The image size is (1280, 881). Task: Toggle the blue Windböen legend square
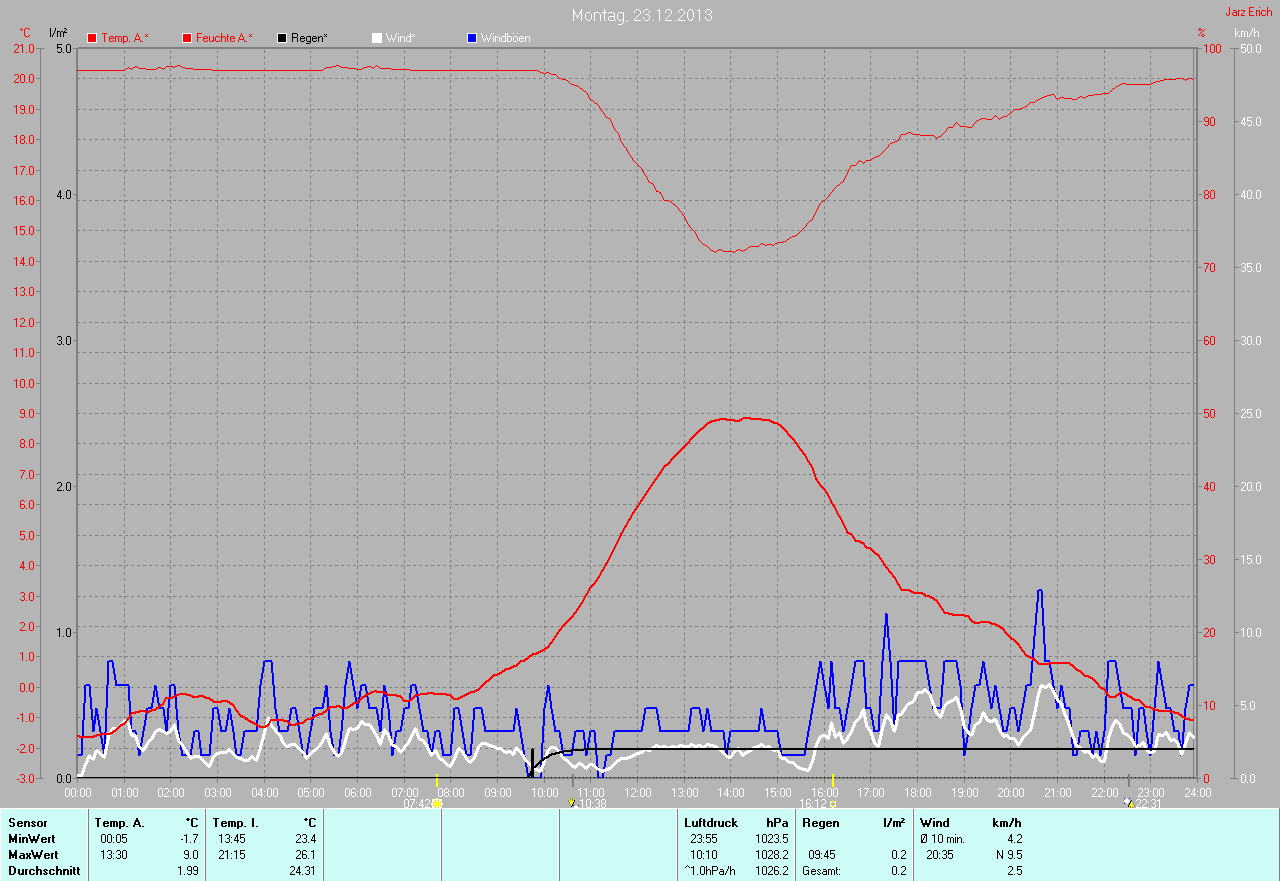tap(472, 38)
